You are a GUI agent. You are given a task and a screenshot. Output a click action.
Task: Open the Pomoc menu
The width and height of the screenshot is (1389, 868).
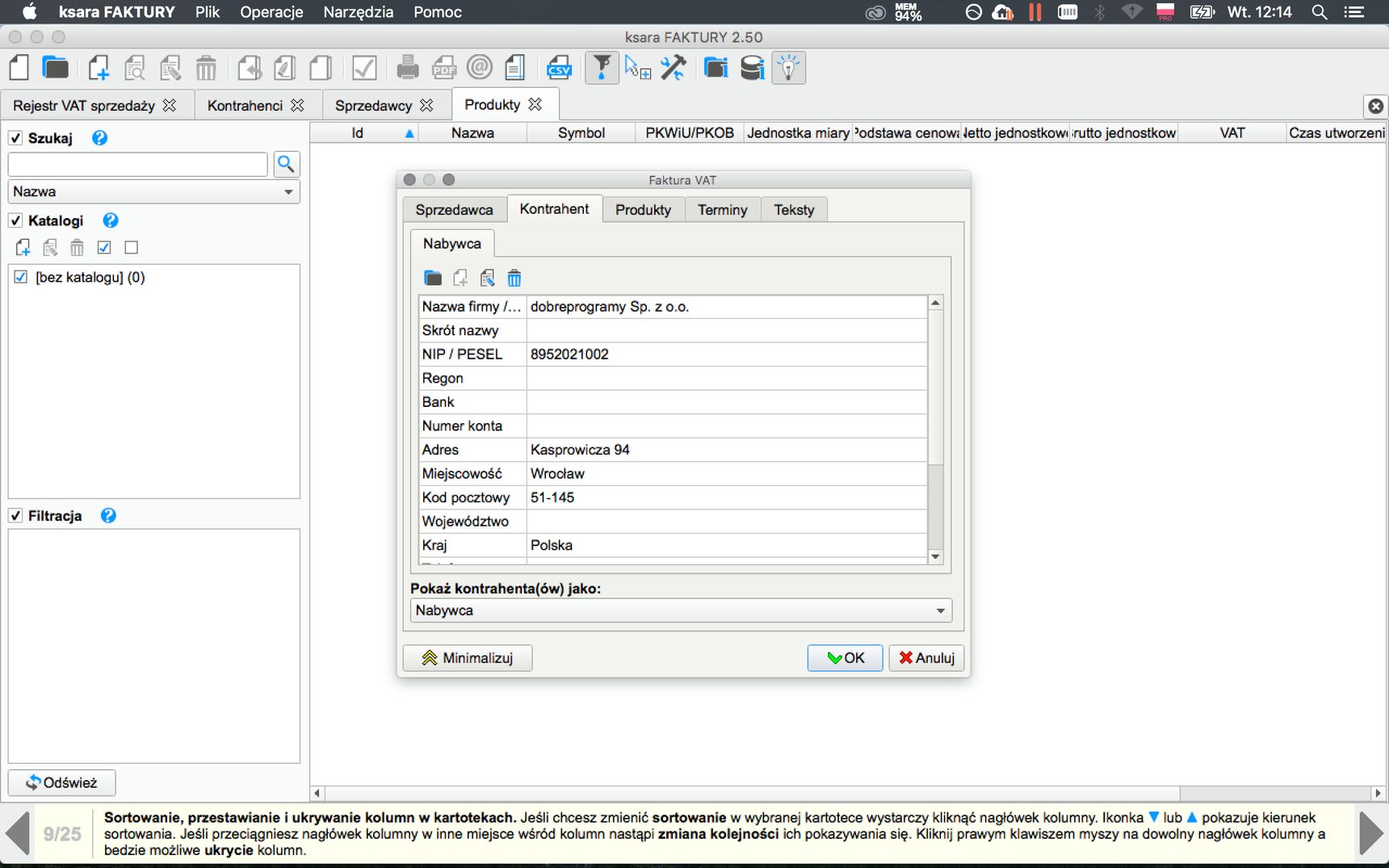click(438, 12)
